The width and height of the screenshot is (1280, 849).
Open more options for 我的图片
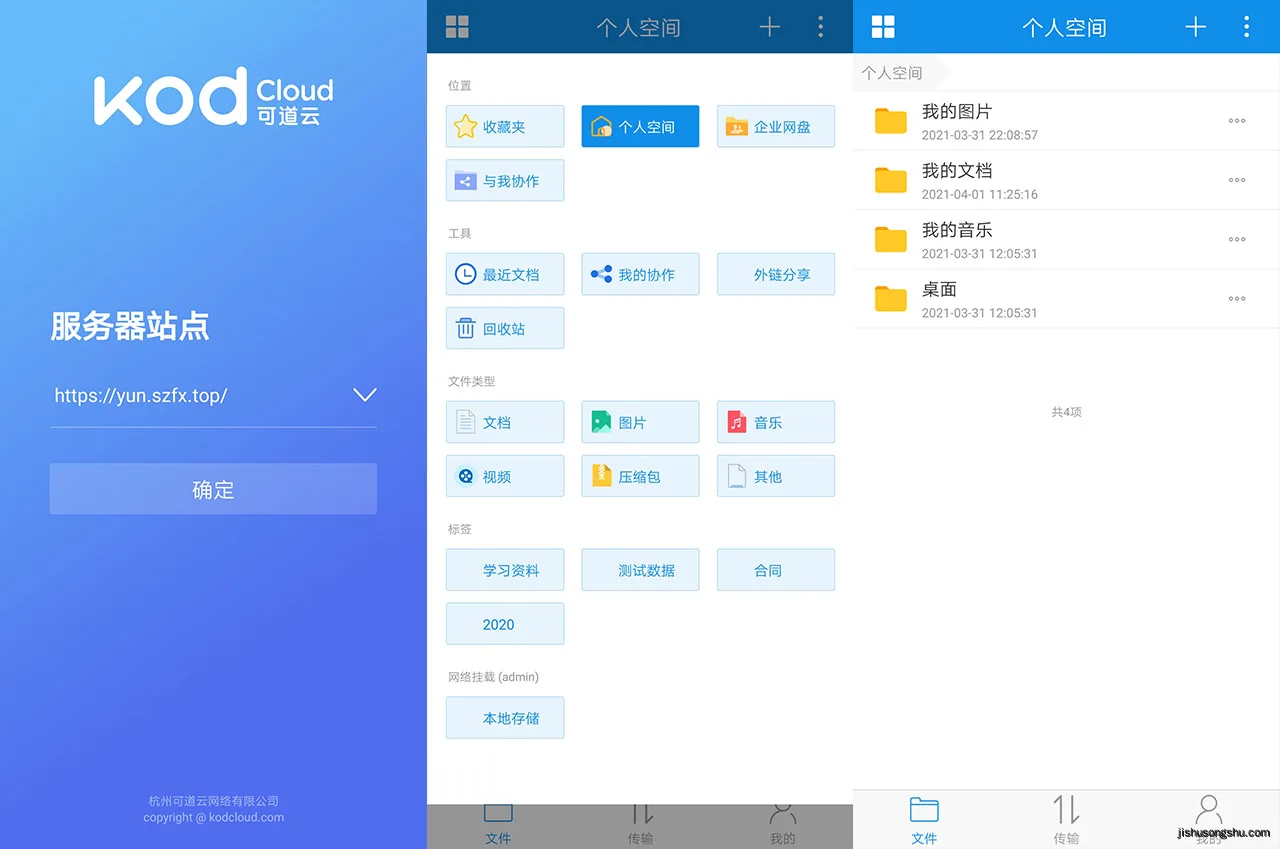coord(1237,121)
